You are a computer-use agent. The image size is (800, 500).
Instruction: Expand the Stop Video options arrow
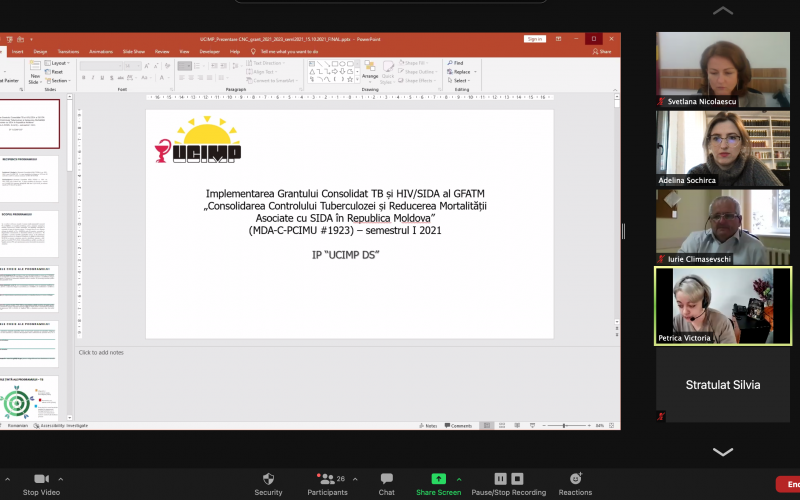pyautogui.click(x=60, y=479)
